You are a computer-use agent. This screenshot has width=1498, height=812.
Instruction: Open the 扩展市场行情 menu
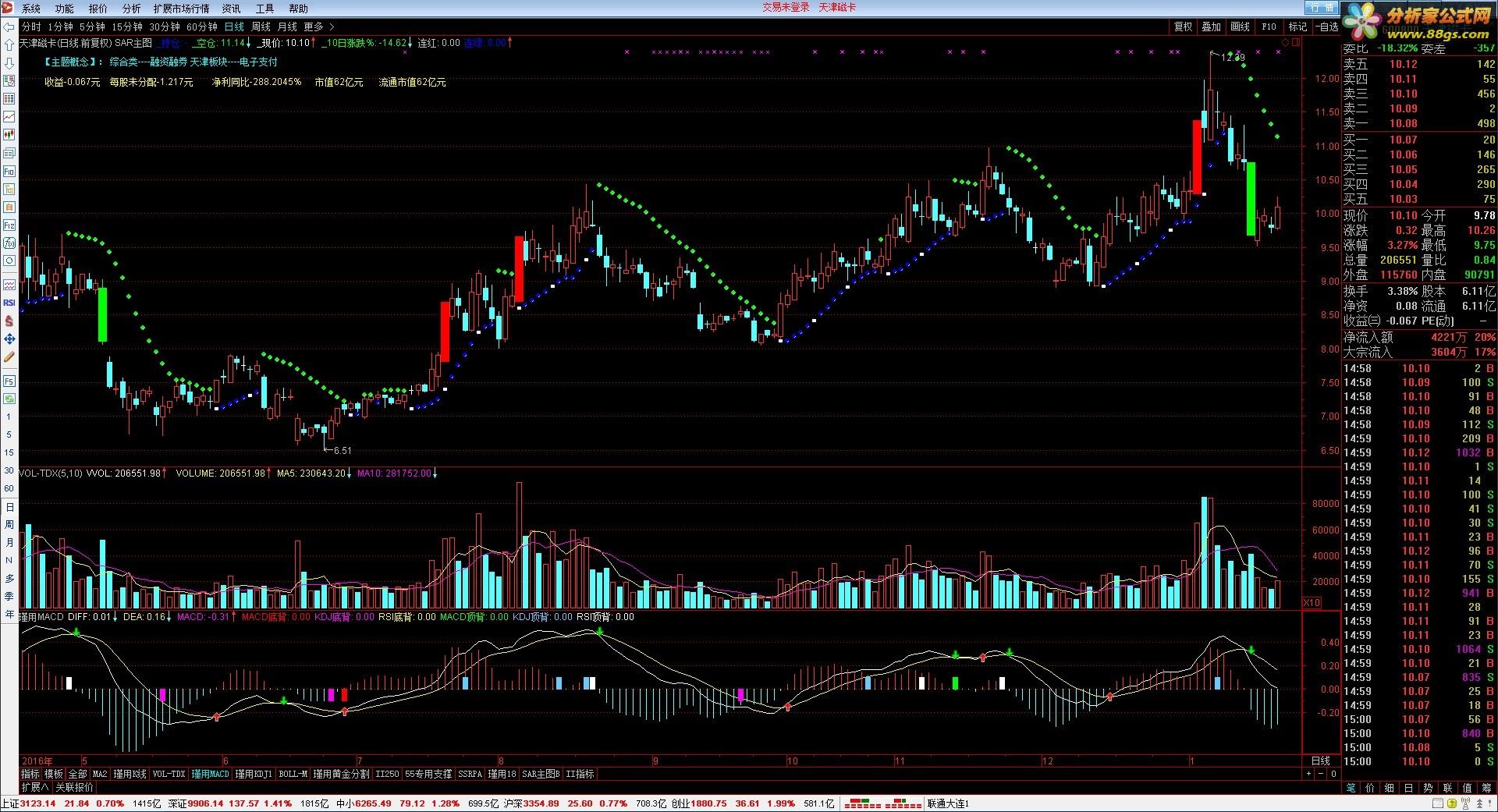[x=181, y=9]
